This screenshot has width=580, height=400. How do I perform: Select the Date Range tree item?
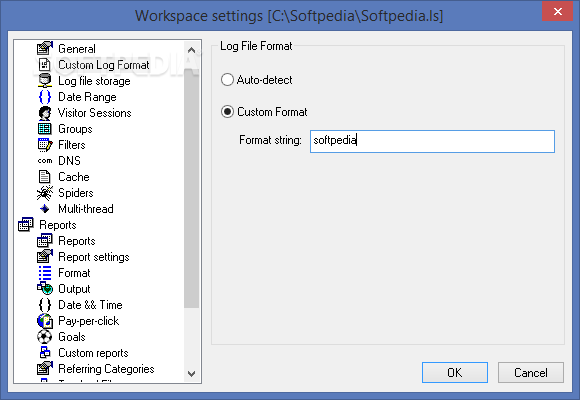(x=87, y=97)
